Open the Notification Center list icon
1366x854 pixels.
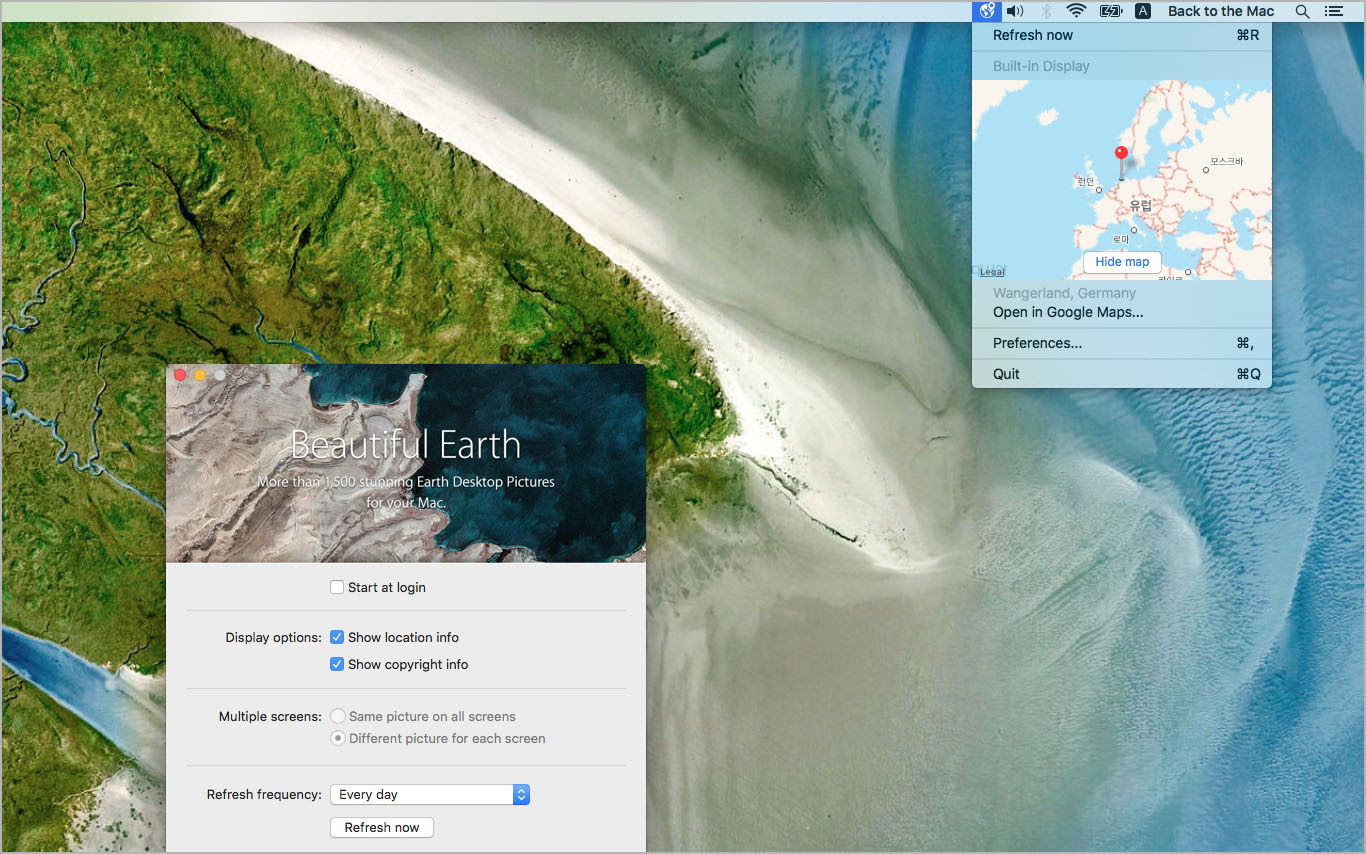tap(1333, 11)
